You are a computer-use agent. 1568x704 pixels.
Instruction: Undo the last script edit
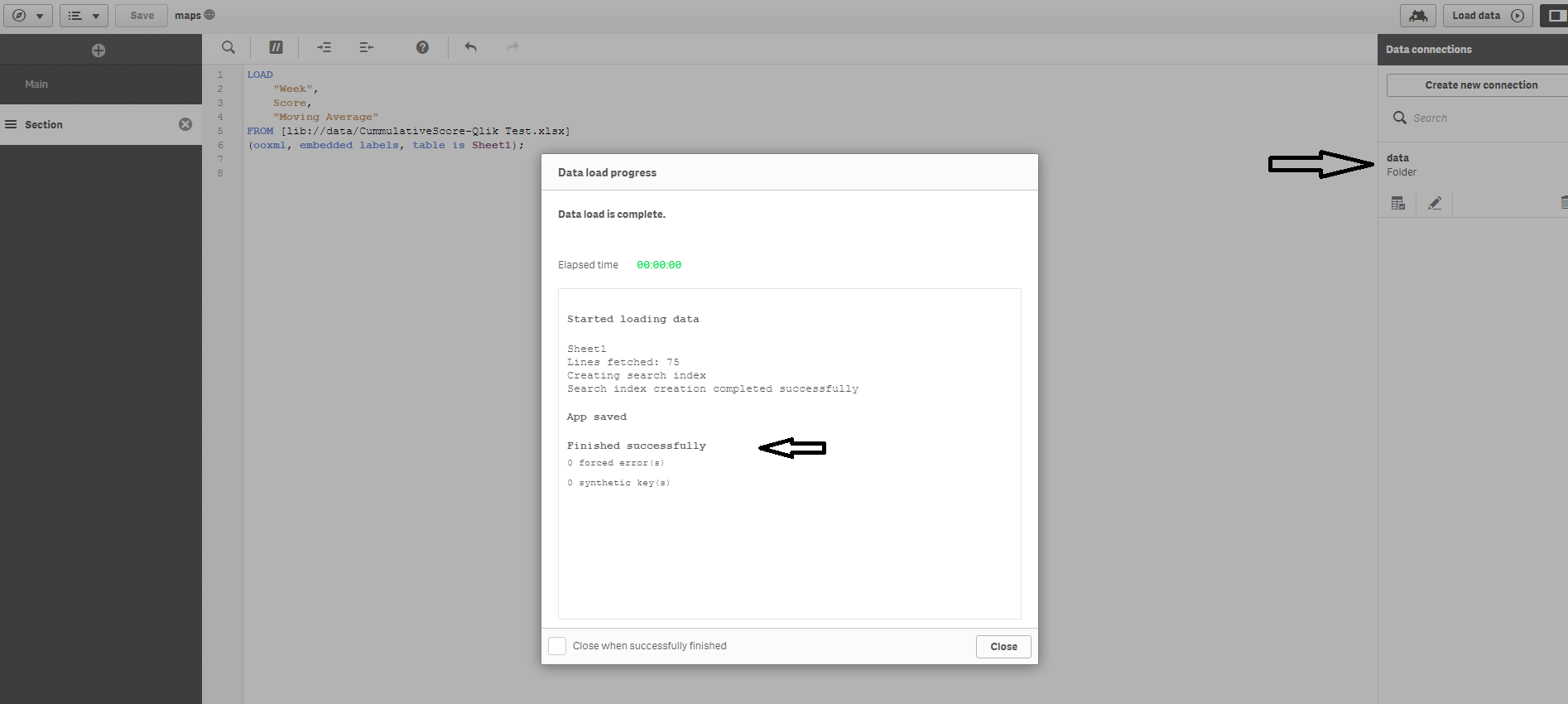tap(470, 47)
